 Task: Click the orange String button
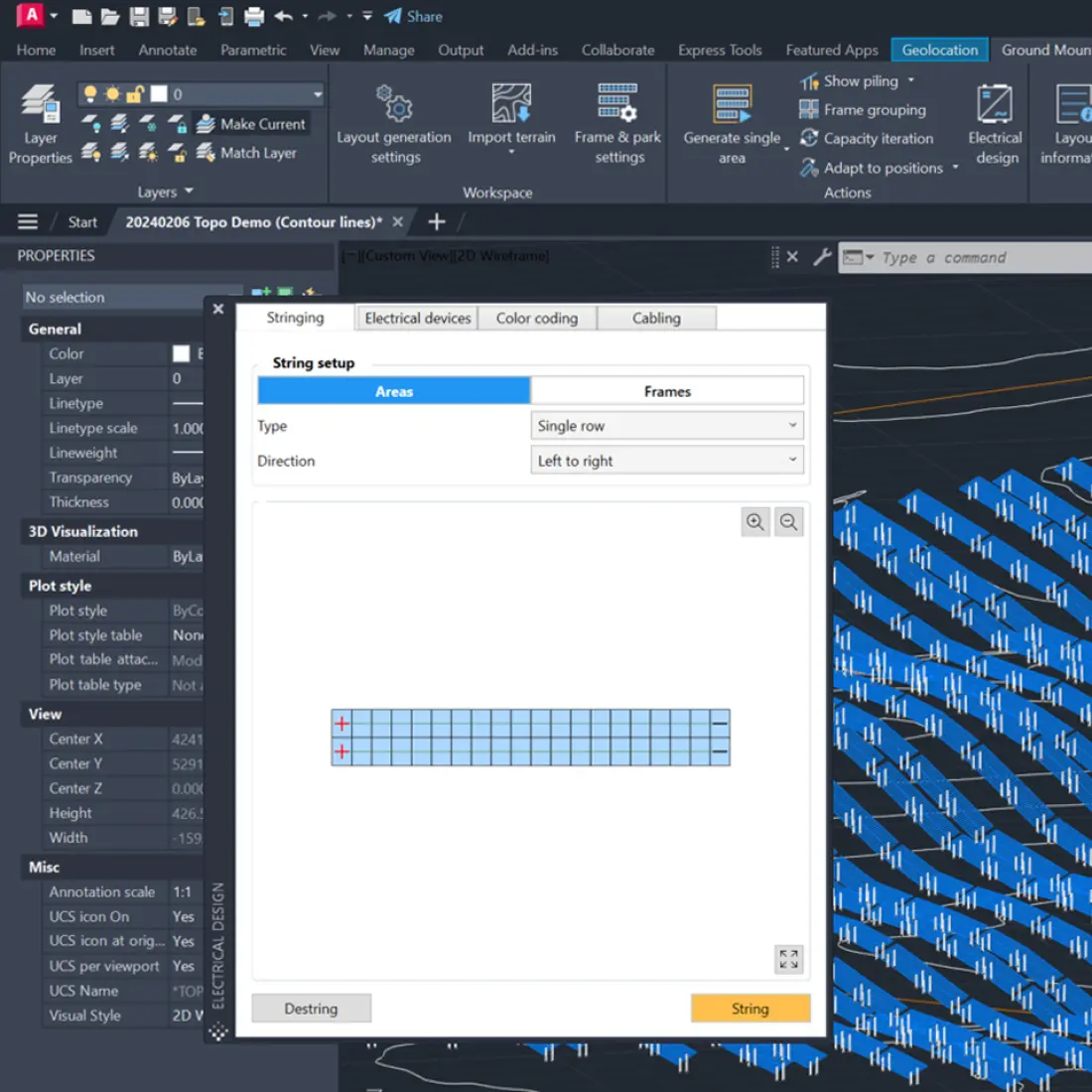pyautogui.click(x=751, y=1008)
